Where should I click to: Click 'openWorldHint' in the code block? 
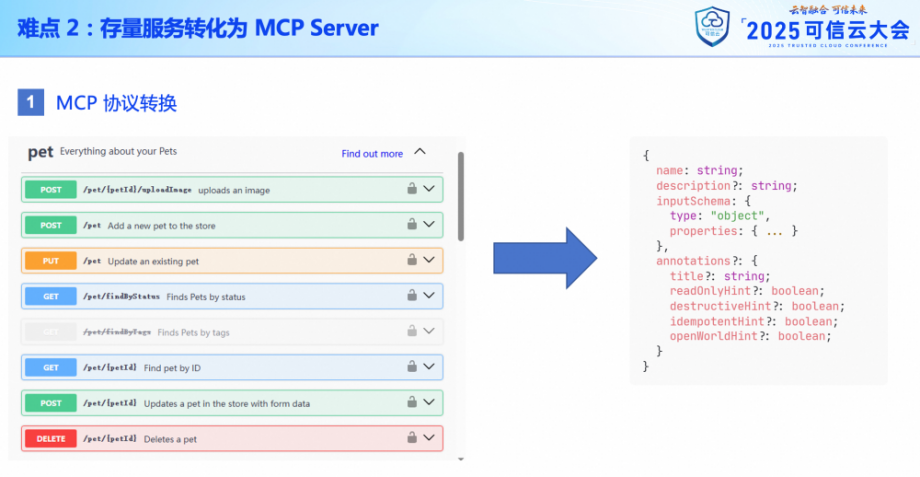point(713,336)
